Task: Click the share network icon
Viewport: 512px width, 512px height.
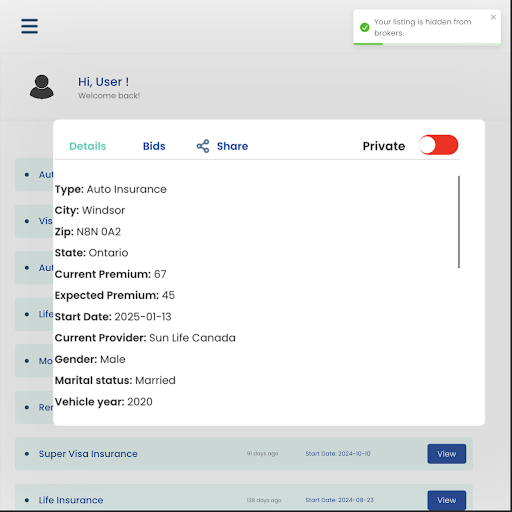Action: coord(203,146)
